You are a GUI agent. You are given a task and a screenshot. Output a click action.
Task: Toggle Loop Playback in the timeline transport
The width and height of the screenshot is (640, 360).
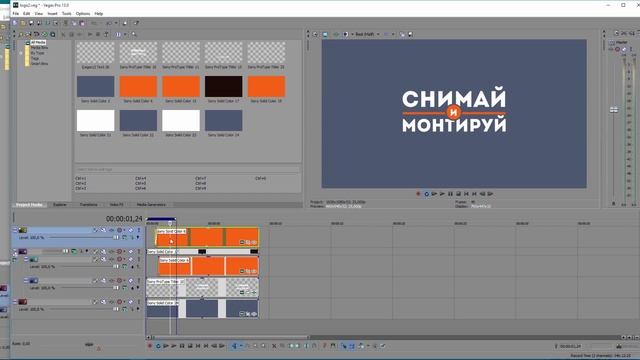click(158, 346)
